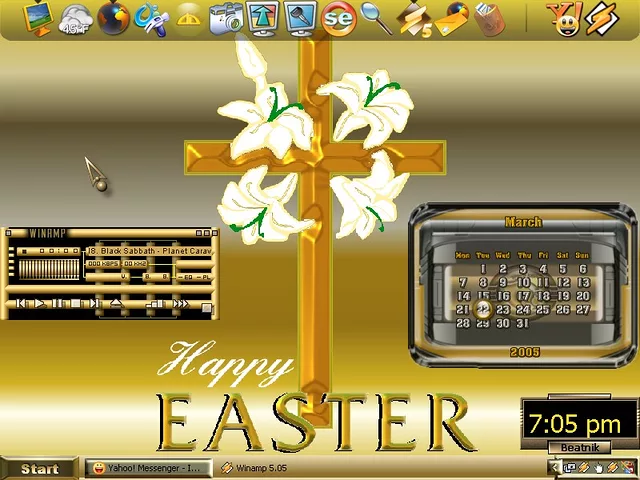Open the blue swirl dock icon
This screenshot has width=640, height=480.
pyautogui.click(x=151, y=19)
